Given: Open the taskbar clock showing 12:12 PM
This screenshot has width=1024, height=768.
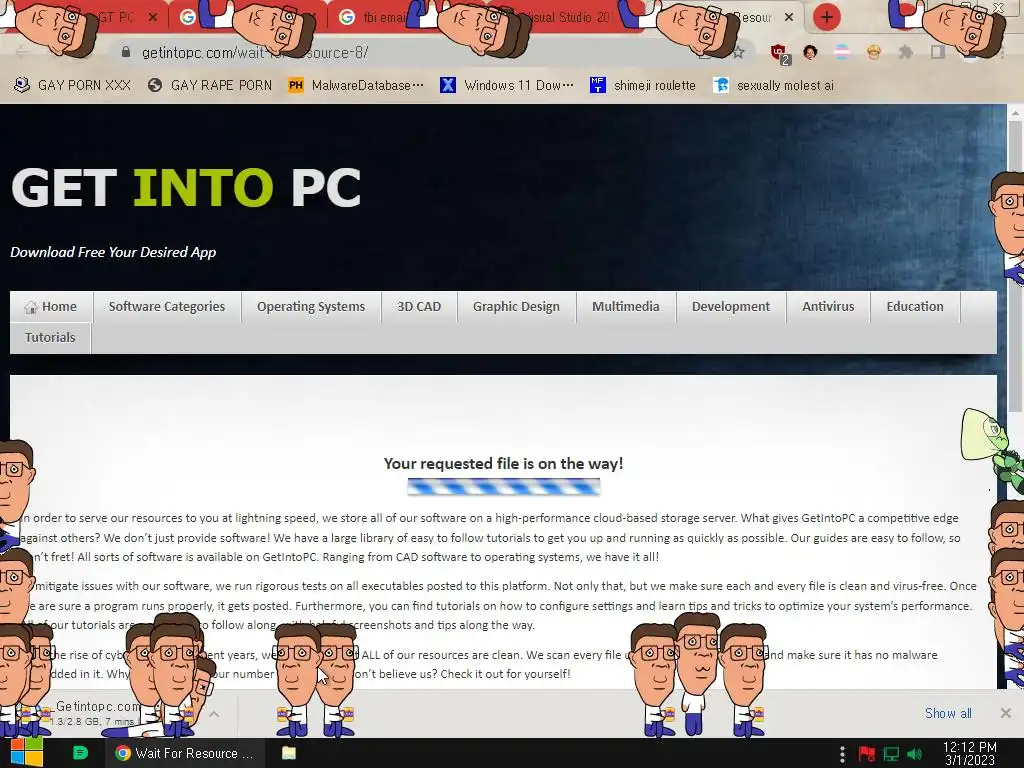Looking at the screenshot, I should [x=970, y=753].
